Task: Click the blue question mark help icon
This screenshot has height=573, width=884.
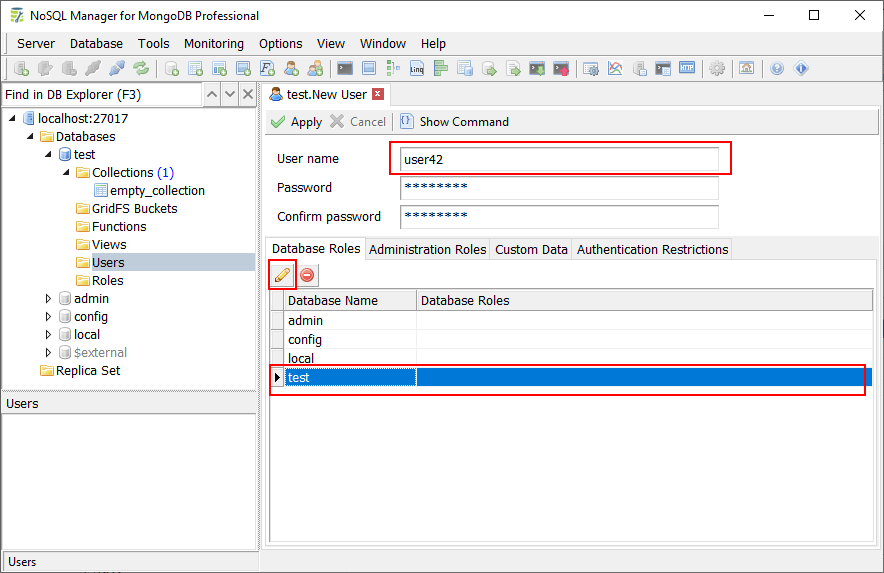Action: click(777, 69)
